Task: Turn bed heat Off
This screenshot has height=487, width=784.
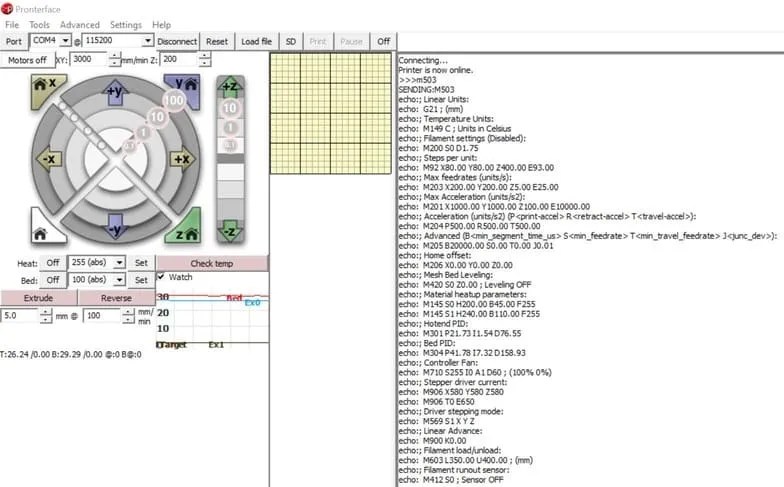Action: pyautogui.click(x=52, y=280)
